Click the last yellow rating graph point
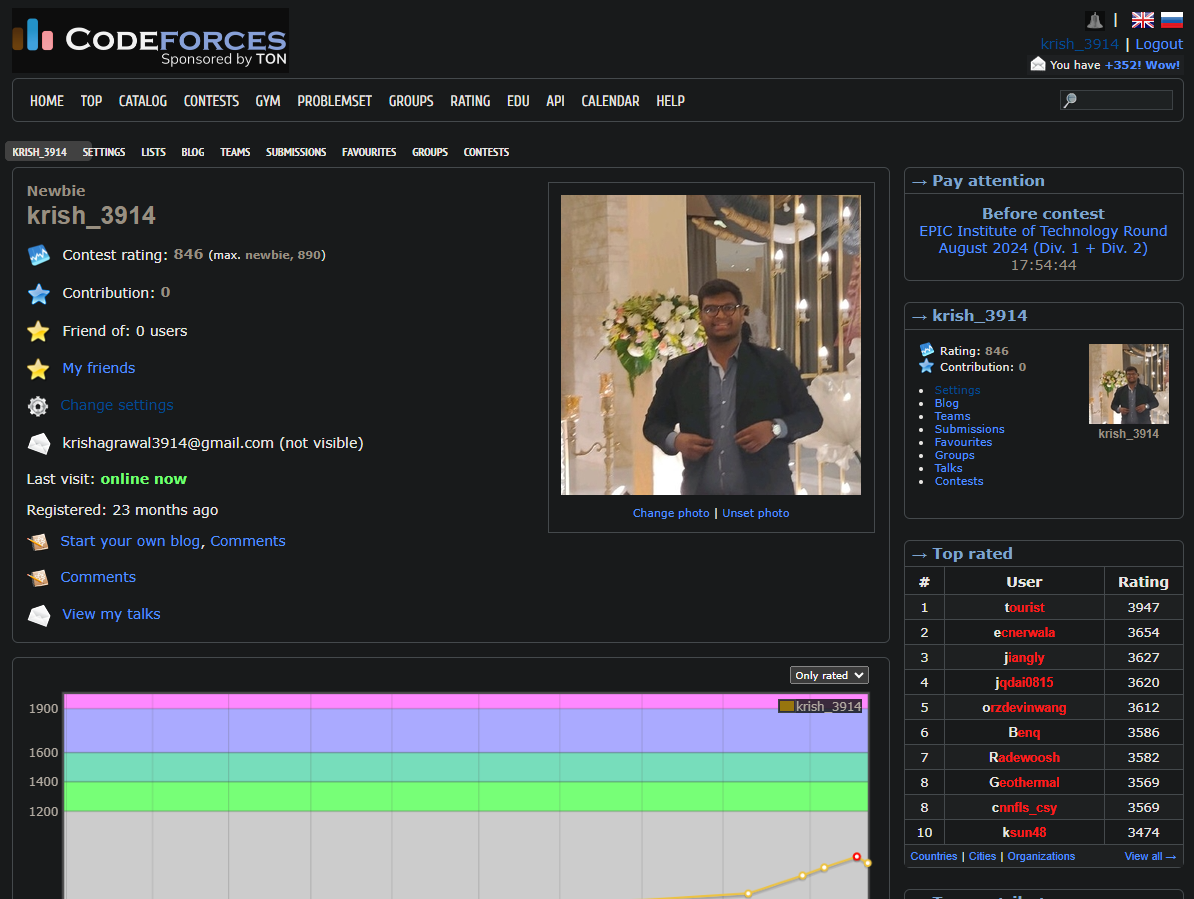The height and width of the screenshot is (899, 1194). point(867,862)
